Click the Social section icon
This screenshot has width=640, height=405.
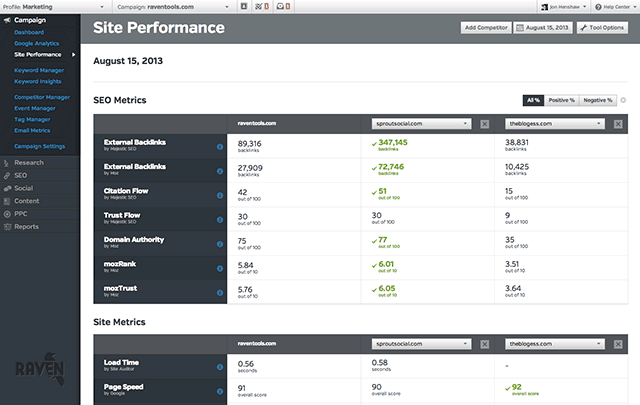[x=7, y=188]
